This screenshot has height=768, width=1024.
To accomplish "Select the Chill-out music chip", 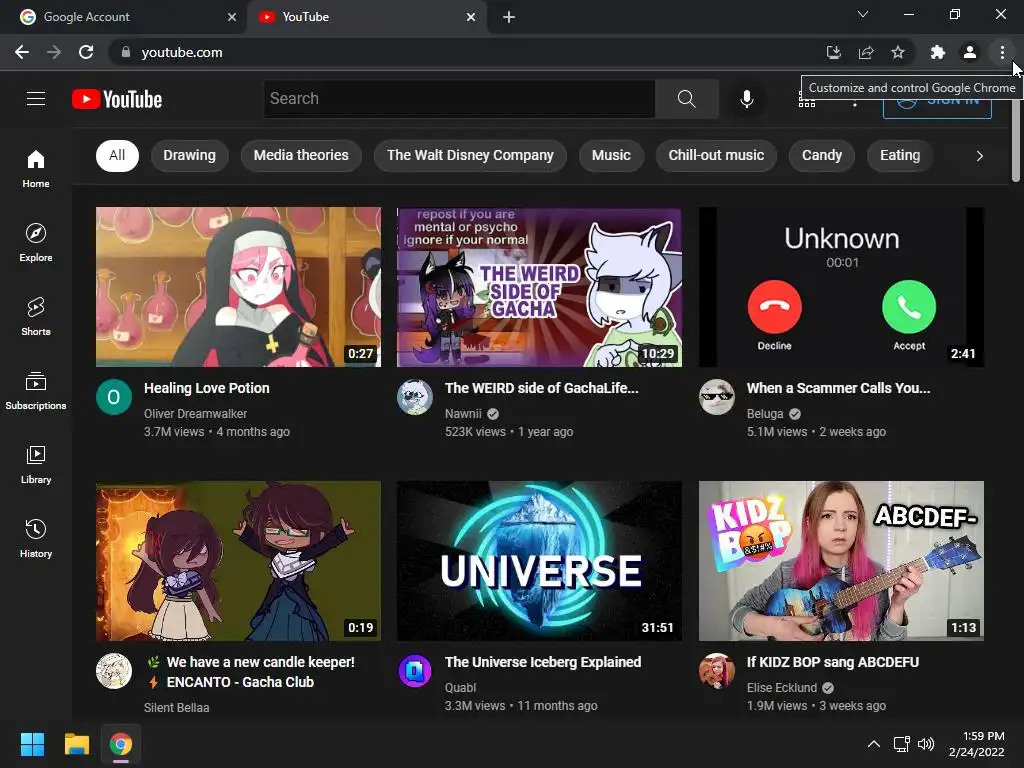I will point(716,155).
